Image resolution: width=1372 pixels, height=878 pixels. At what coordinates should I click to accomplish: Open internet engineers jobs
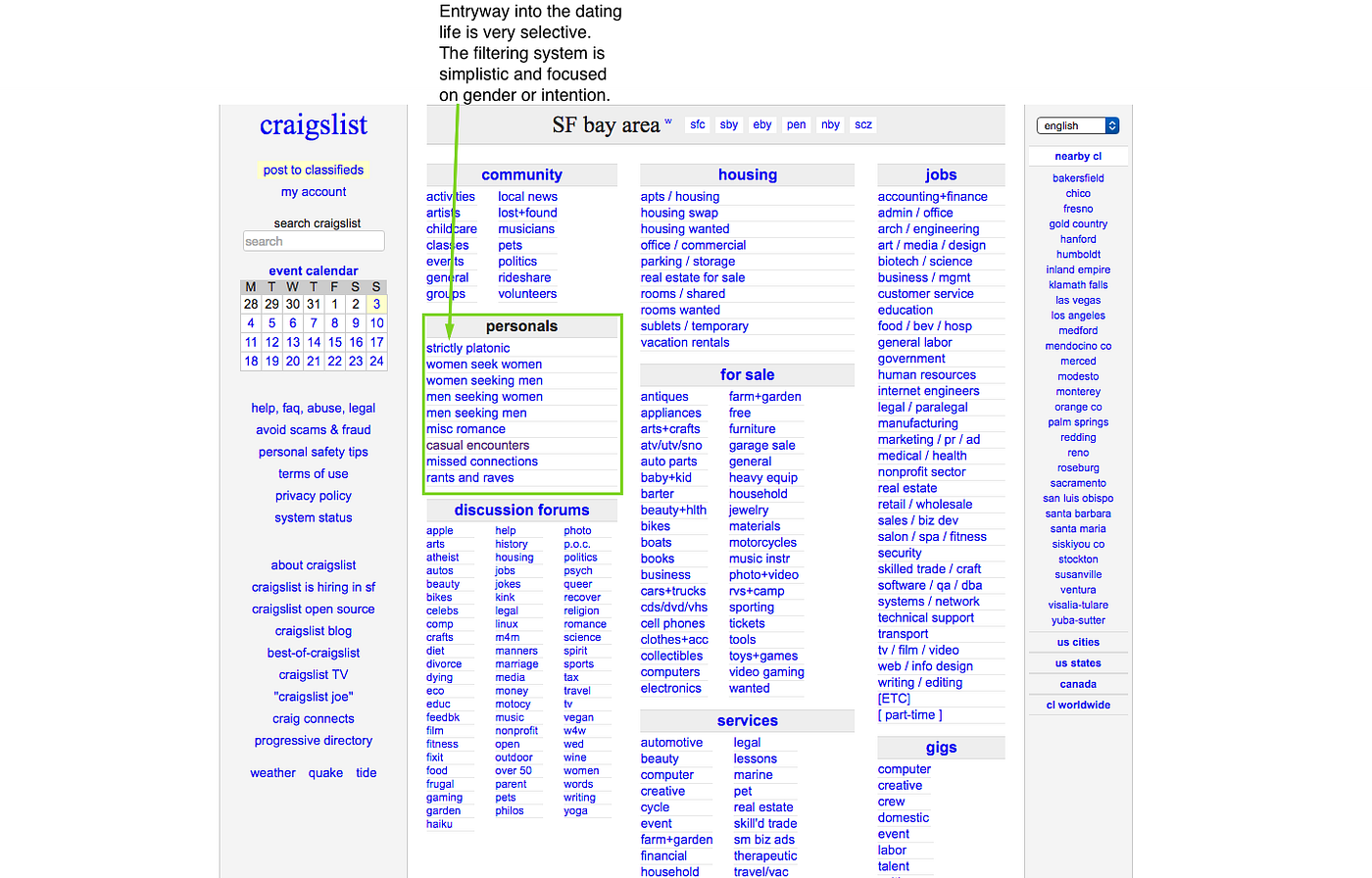tap(928, 391)
